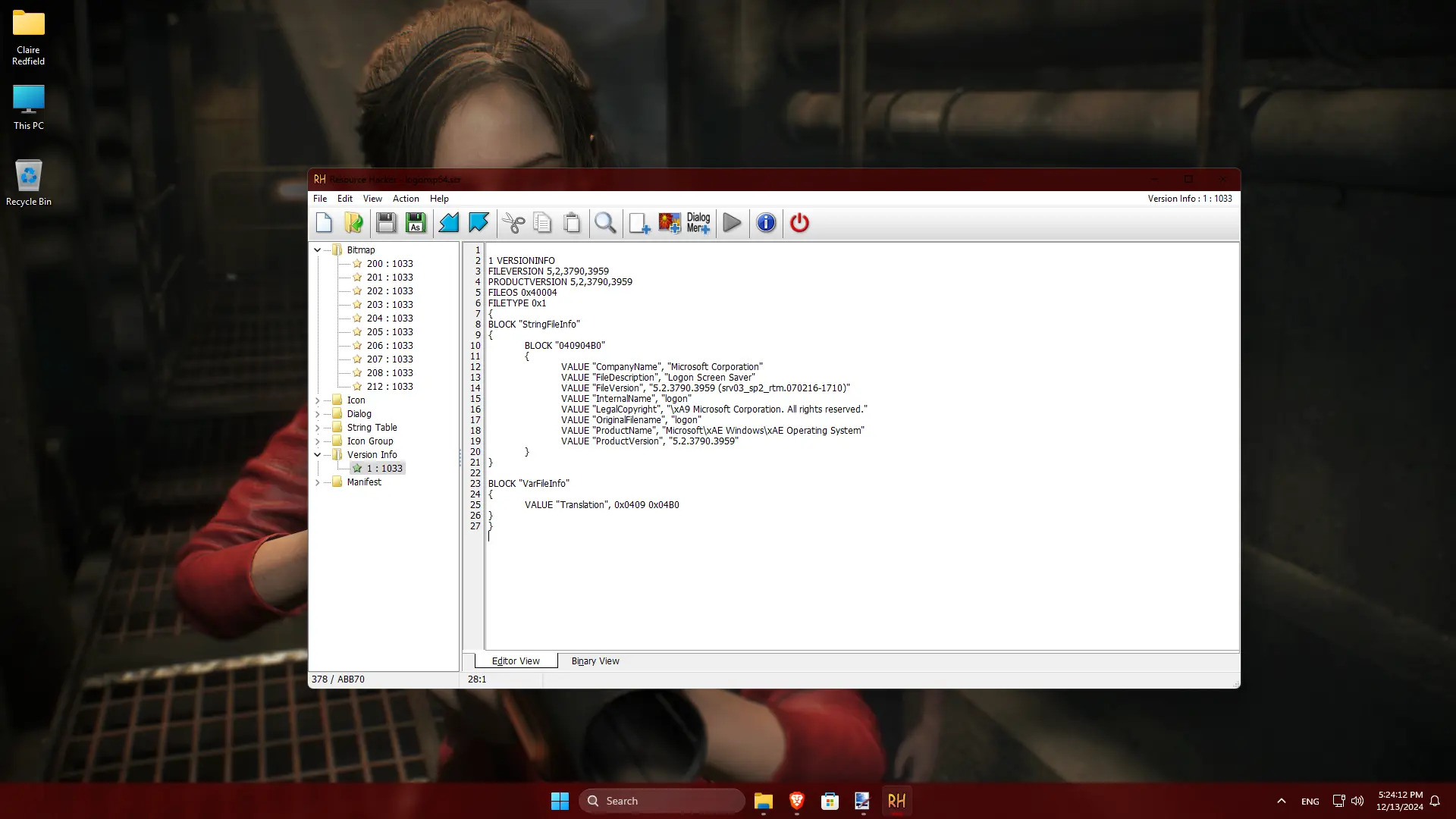Copy using the toolbar copy icon

pyautogui.click(x=542, y=223)
